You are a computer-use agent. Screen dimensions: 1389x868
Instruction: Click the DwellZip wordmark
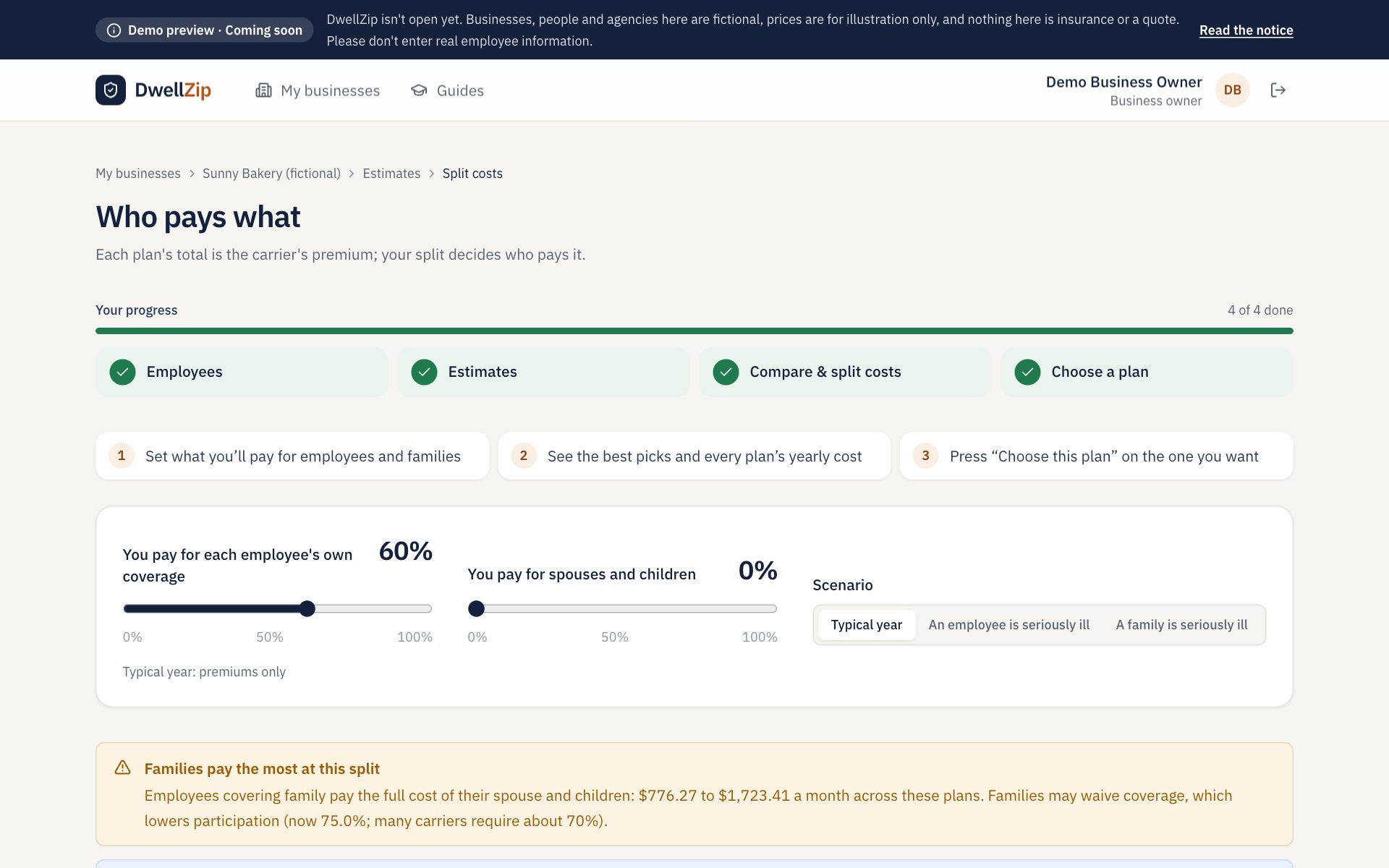[x=173, y=90]
